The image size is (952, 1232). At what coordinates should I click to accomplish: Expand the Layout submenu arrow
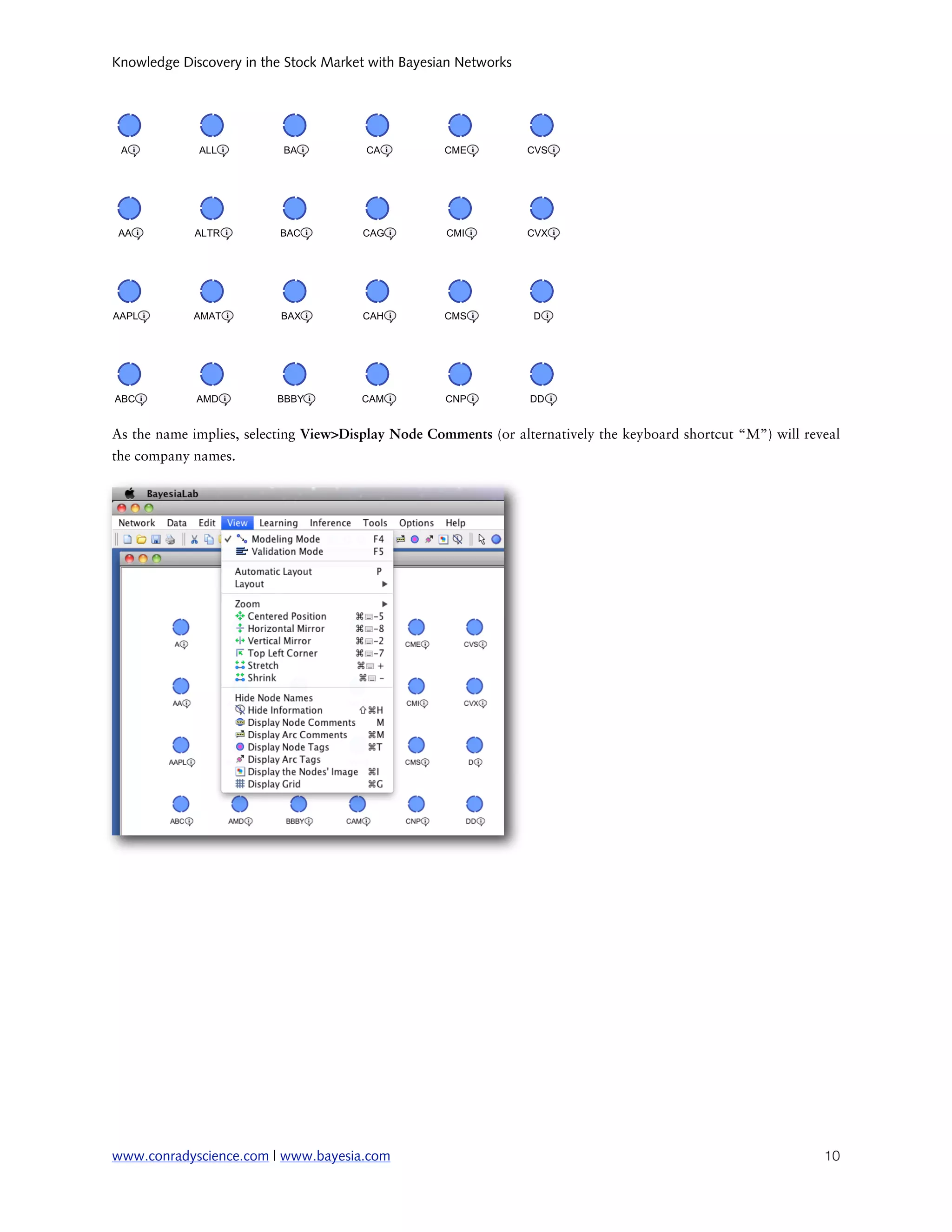[x=384, y=584]
